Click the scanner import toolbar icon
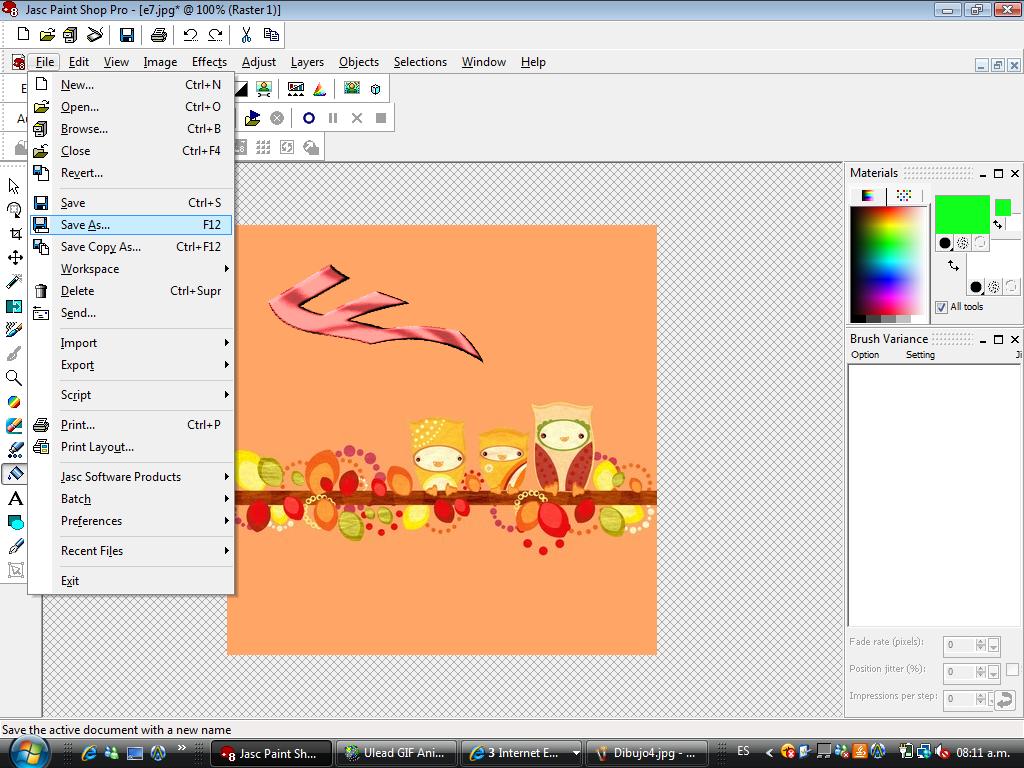Viewport: 1024px width, 768px height. (95, 35)
